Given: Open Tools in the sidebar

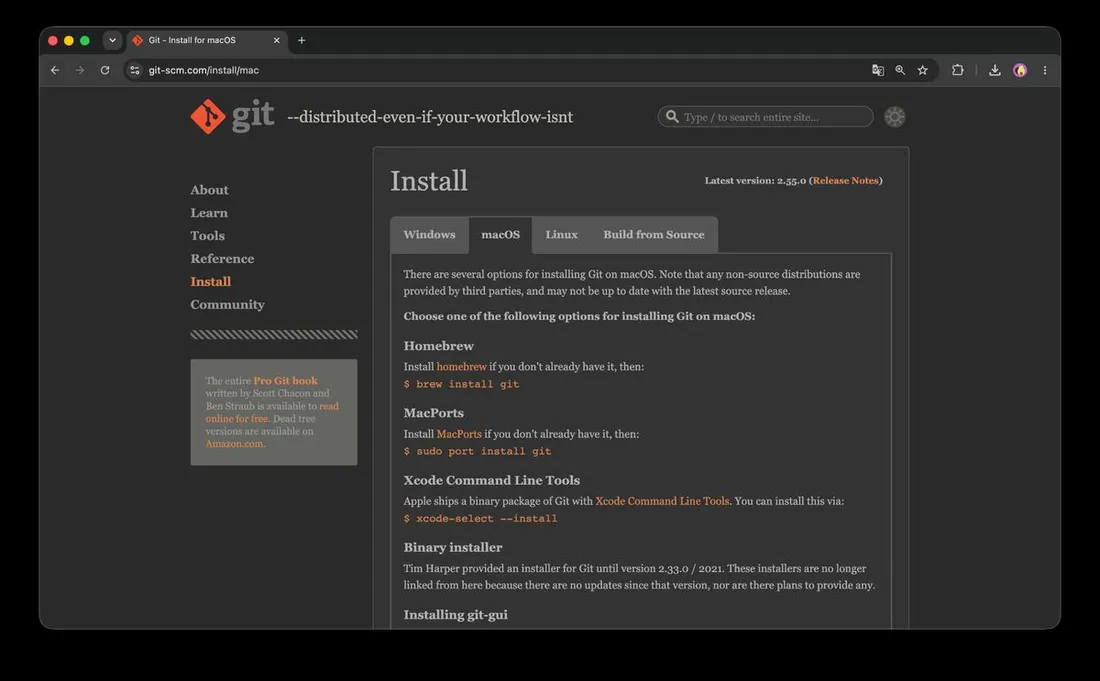Looking at the screenshot, I should 208,236.
